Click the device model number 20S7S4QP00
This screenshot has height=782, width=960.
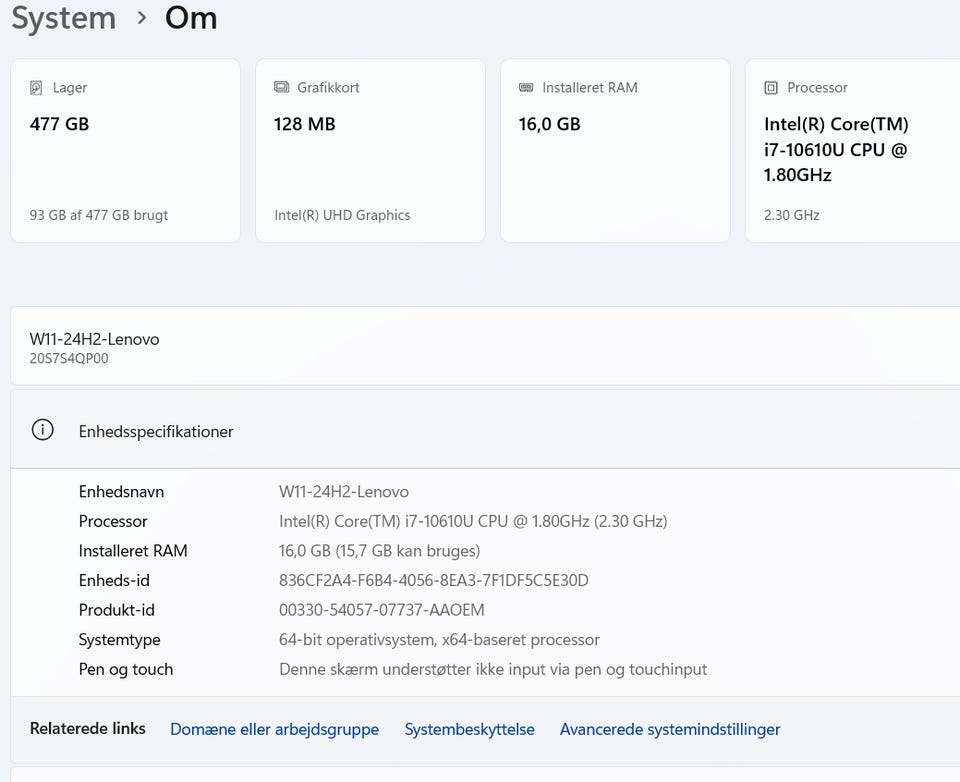[69, 359]
